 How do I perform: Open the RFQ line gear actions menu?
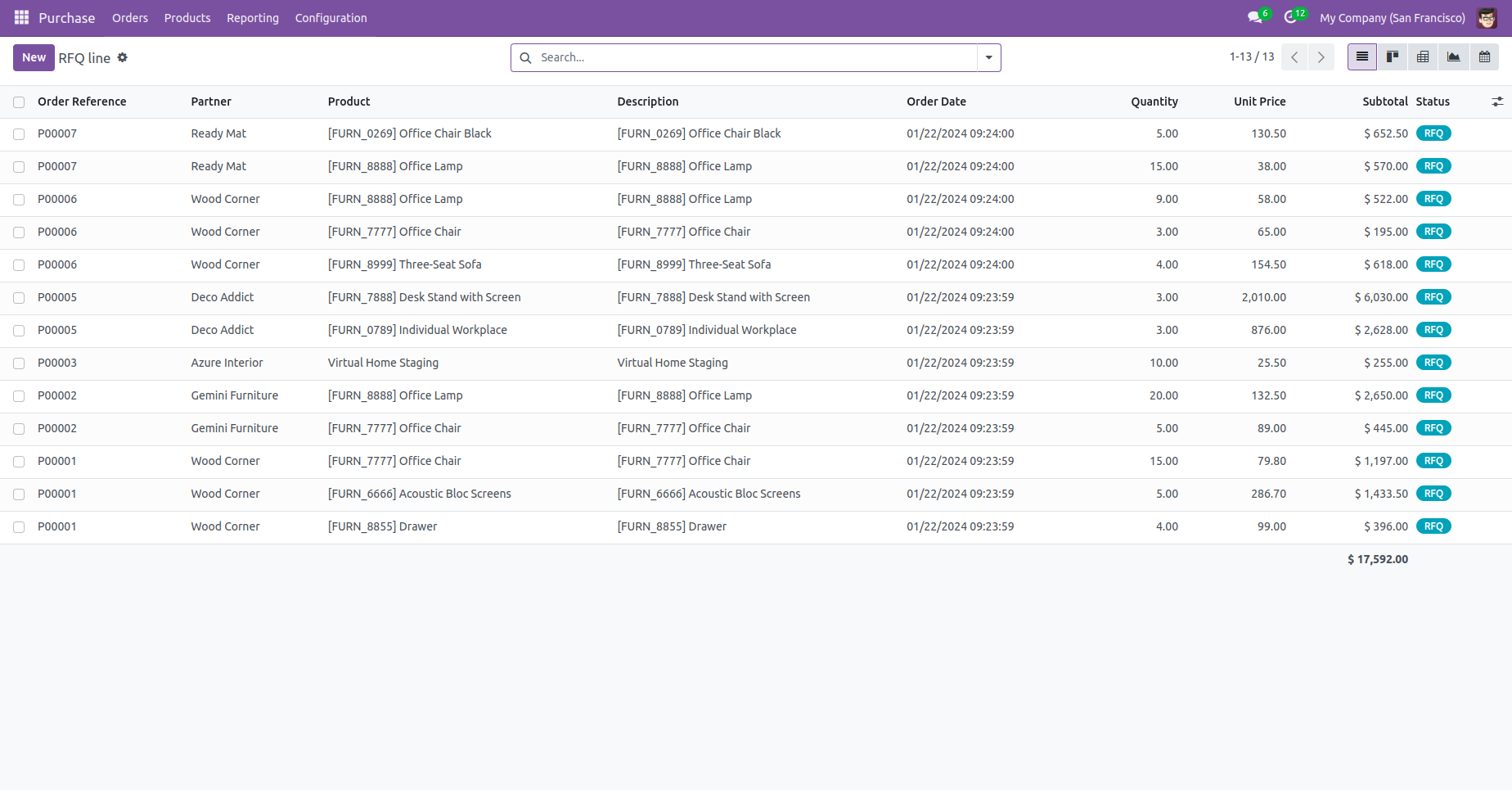pyautogui.click(x=123, y=57)
